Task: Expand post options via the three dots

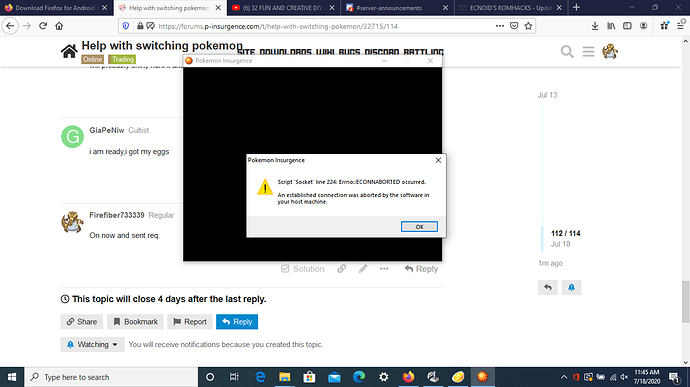Action: [x=384, y=269]
